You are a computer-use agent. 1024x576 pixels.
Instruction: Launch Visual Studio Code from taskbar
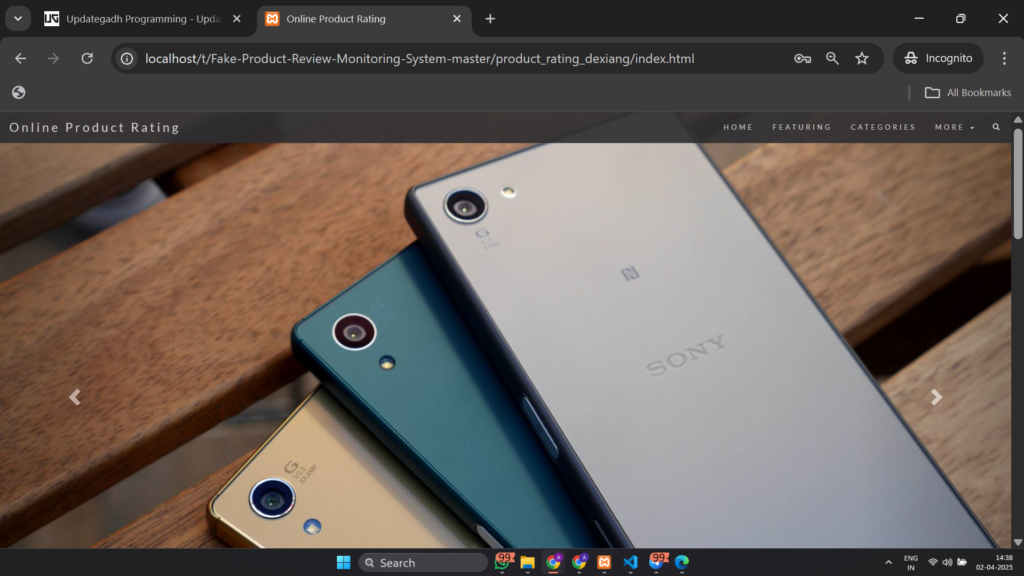(630, 562)
